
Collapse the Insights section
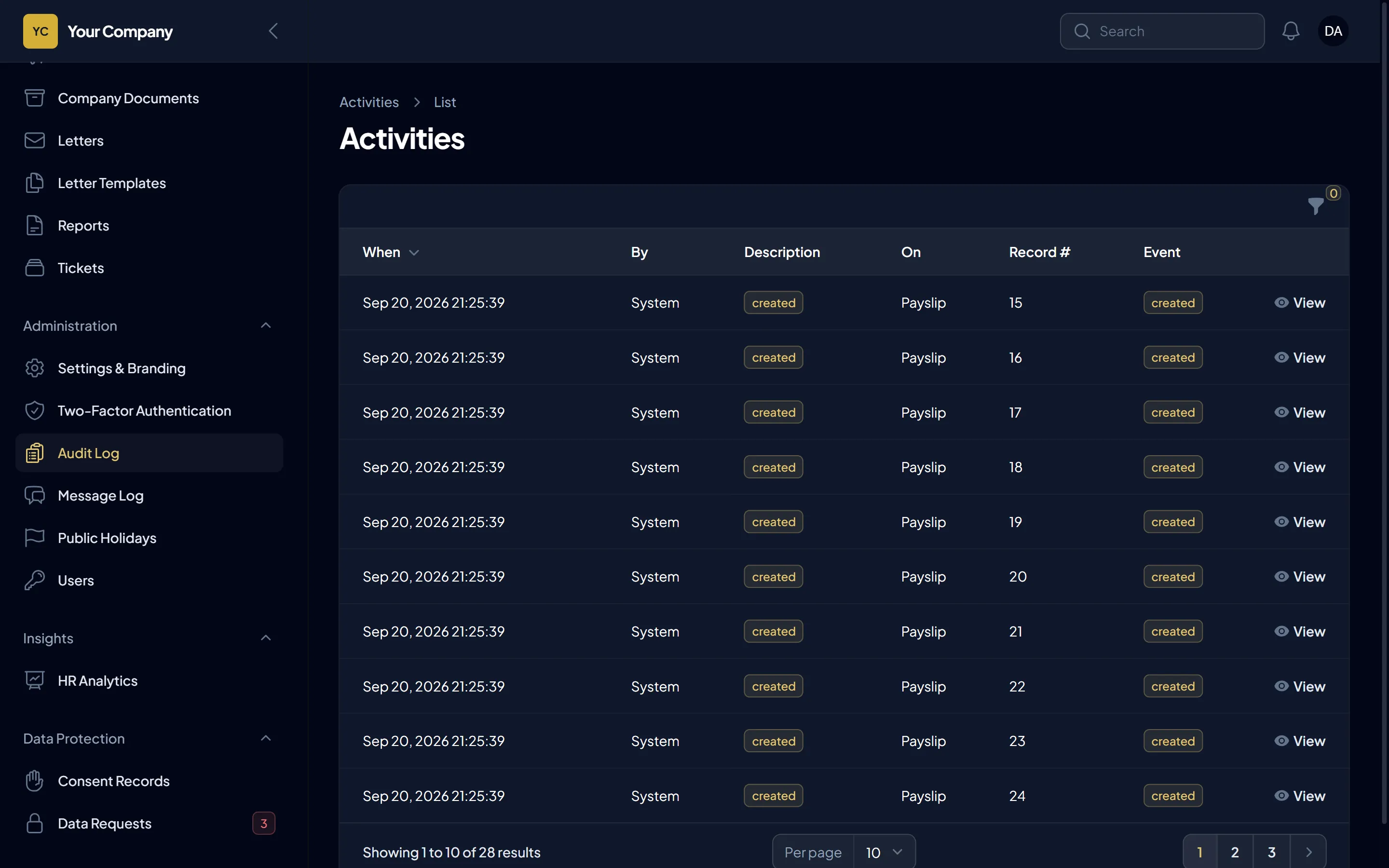coord(265,638)
